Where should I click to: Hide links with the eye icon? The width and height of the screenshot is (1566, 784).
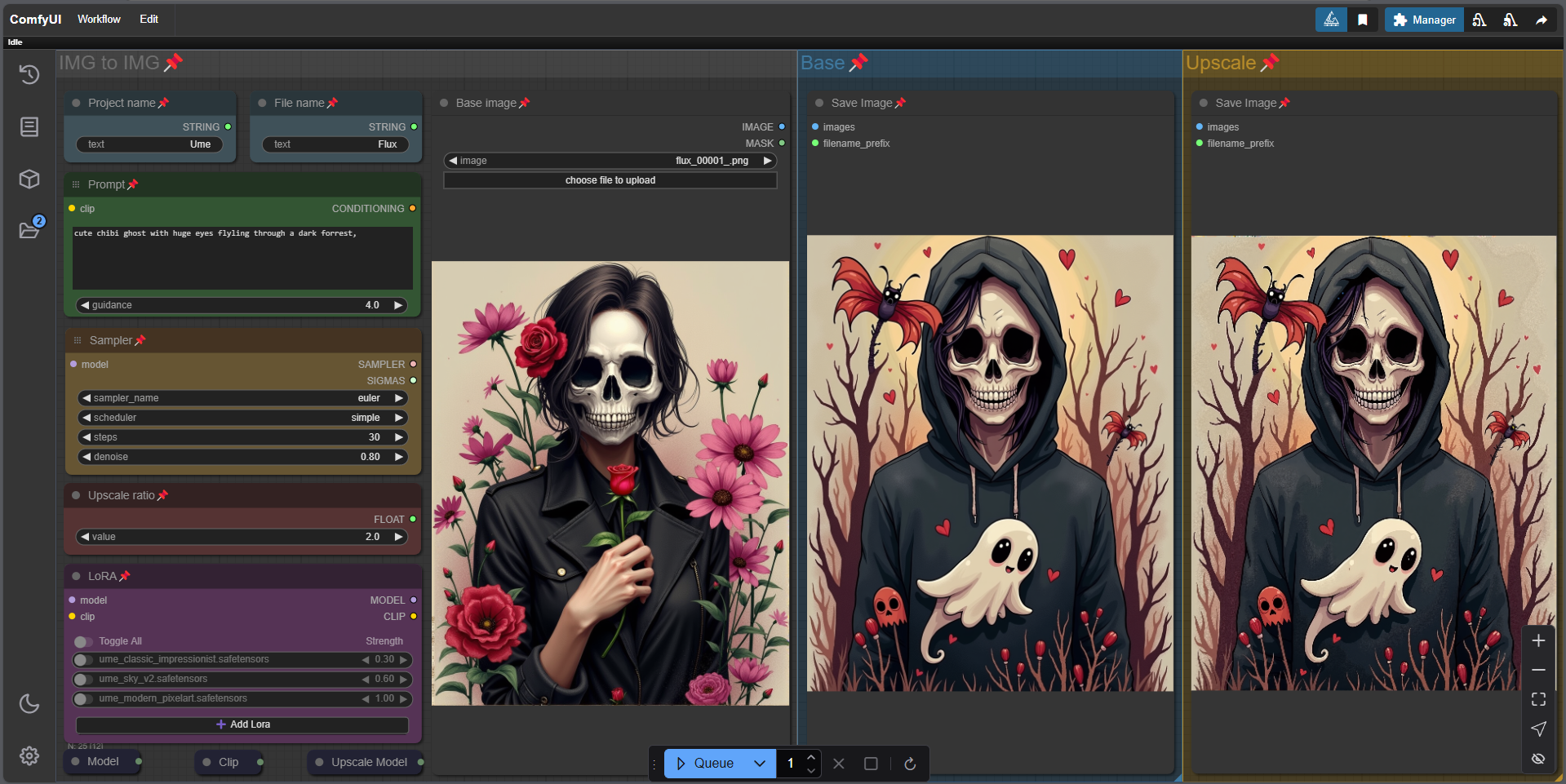[1538, 759]
